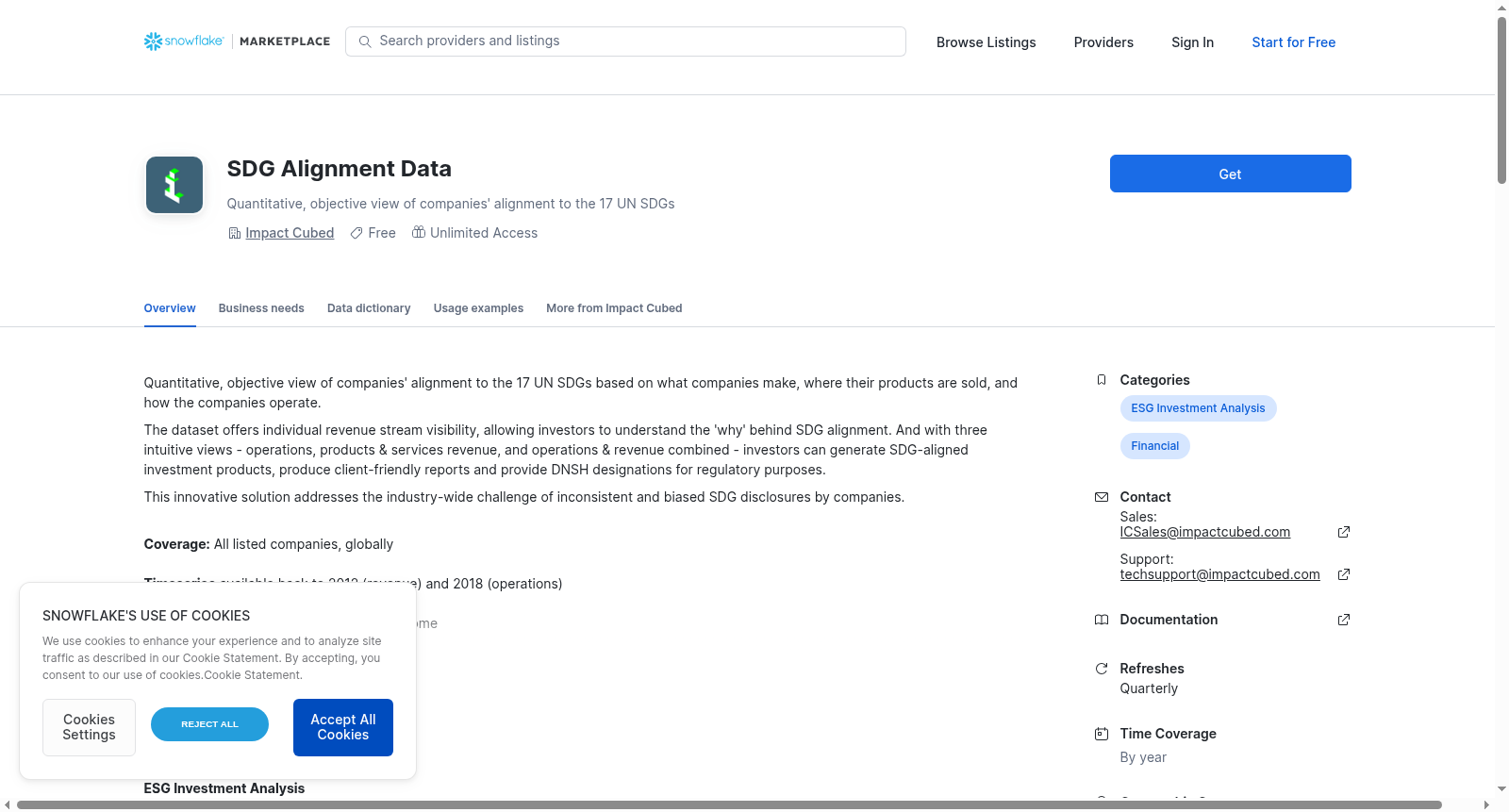1509x812 pixels.
Task: Click the horizontal scrollbar at the bottom
Action: [729, 805]
